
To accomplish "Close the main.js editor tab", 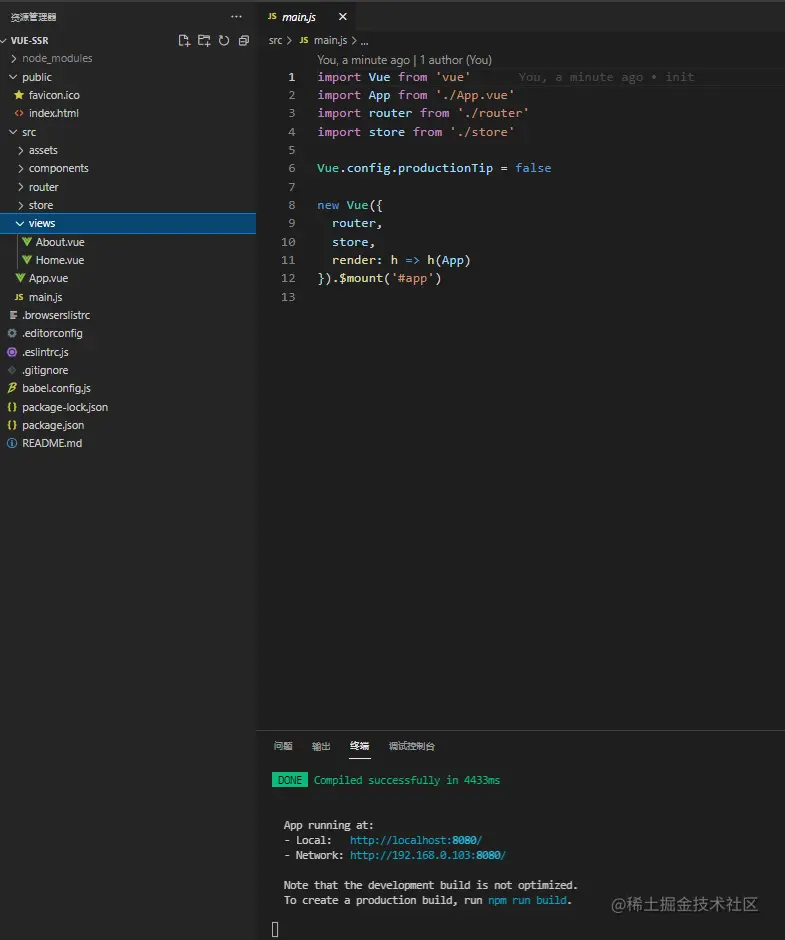I will click(342, 17).
